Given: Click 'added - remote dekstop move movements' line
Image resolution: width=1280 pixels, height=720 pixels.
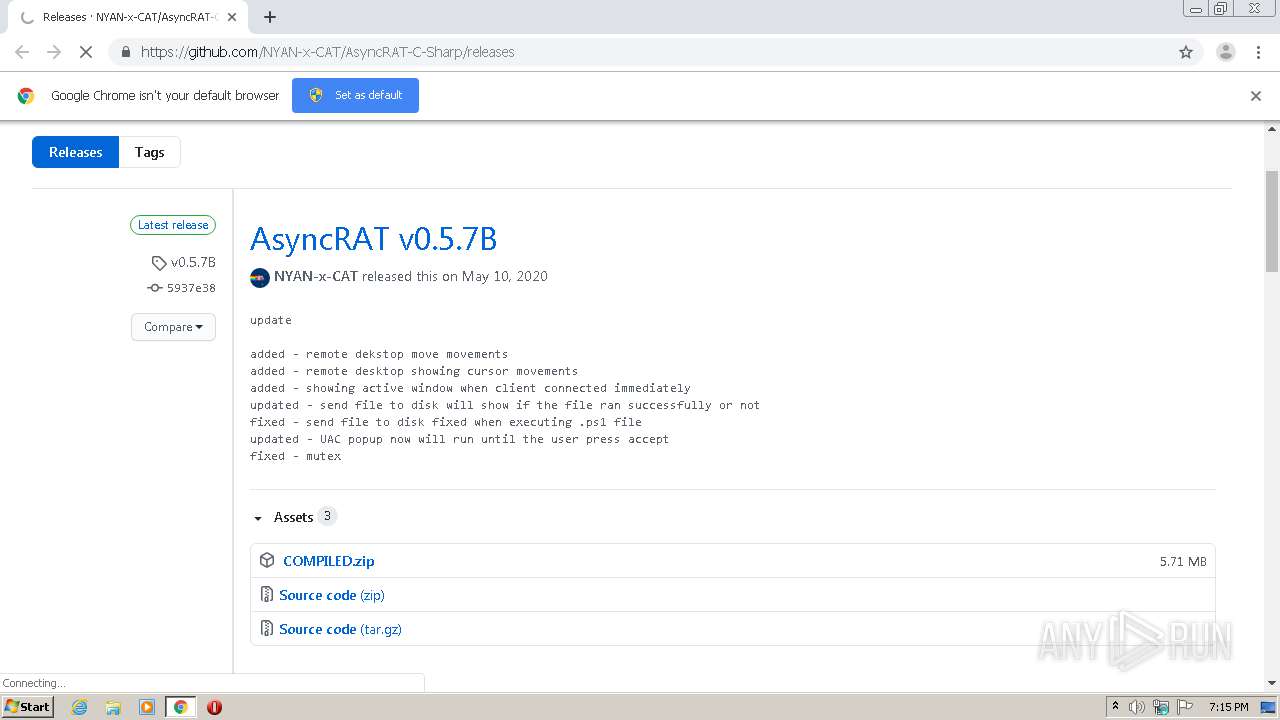Looking at the screenshot, I should pos(379,354).
